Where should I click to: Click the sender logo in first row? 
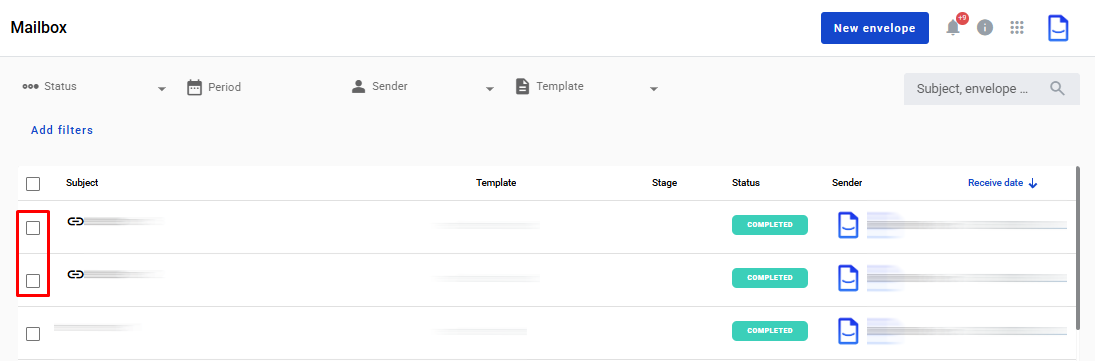click(848, 225)
